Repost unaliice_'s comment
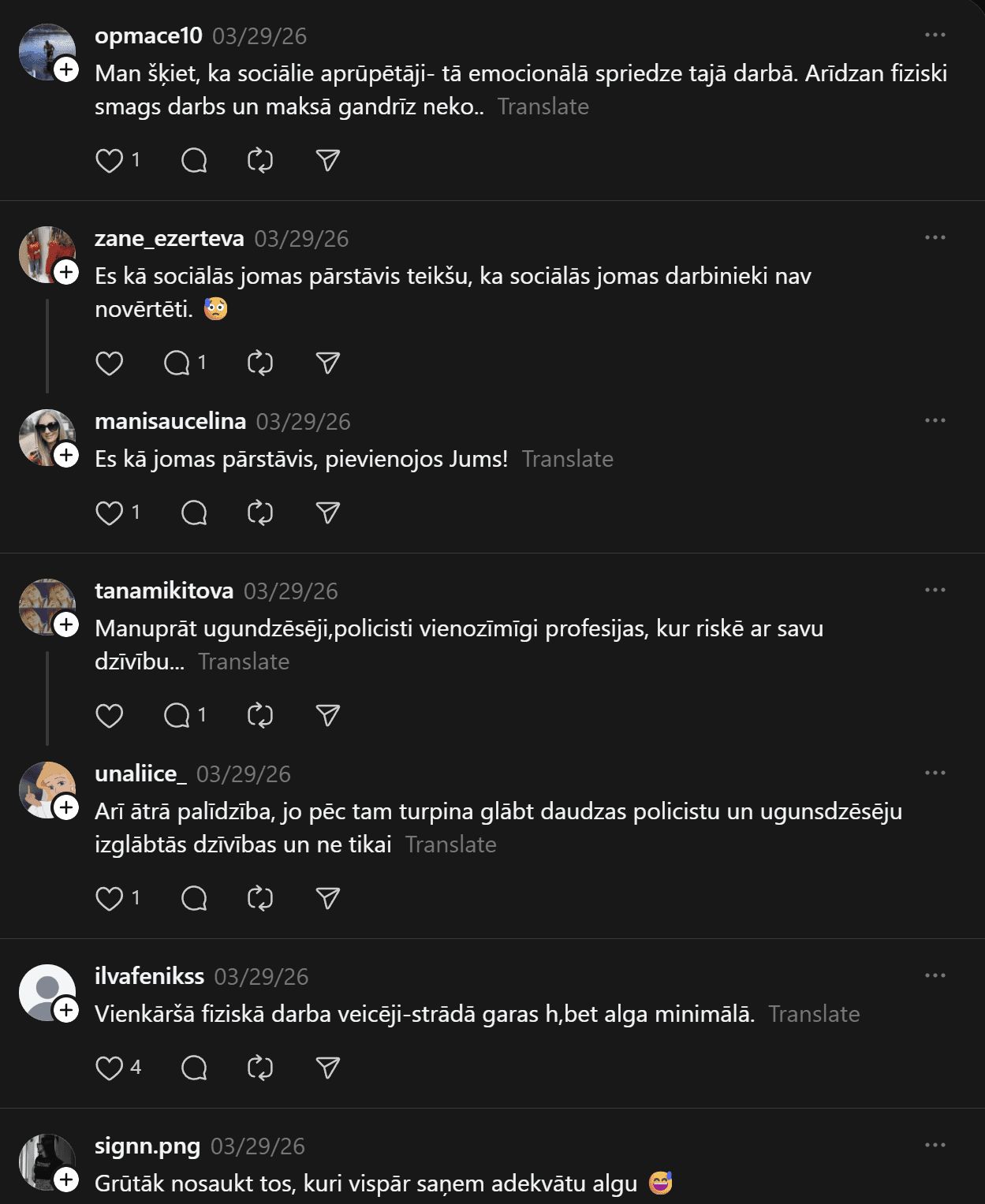This screenshot has width=985, height=1204. tap(260, 899)
